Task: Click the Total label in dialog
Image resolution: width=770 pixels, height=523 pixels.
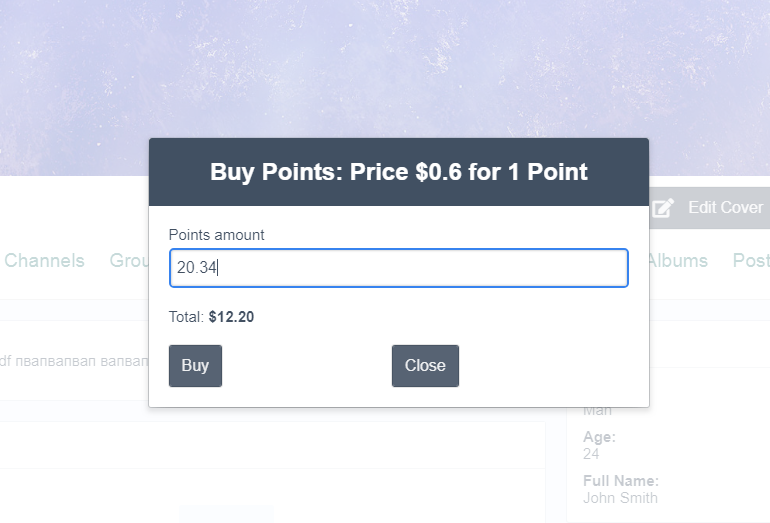Action: pyautogui.click(x=186, y=317)
